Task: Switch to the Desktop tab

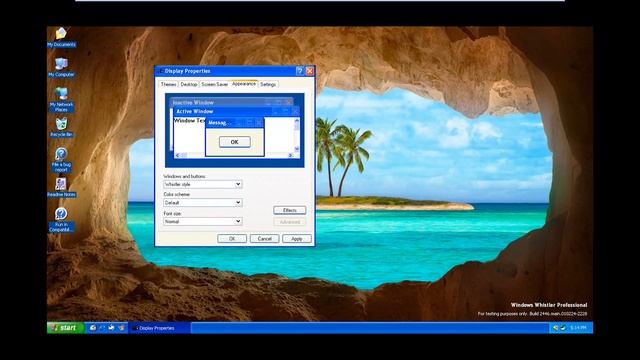Action: [189, 84]
